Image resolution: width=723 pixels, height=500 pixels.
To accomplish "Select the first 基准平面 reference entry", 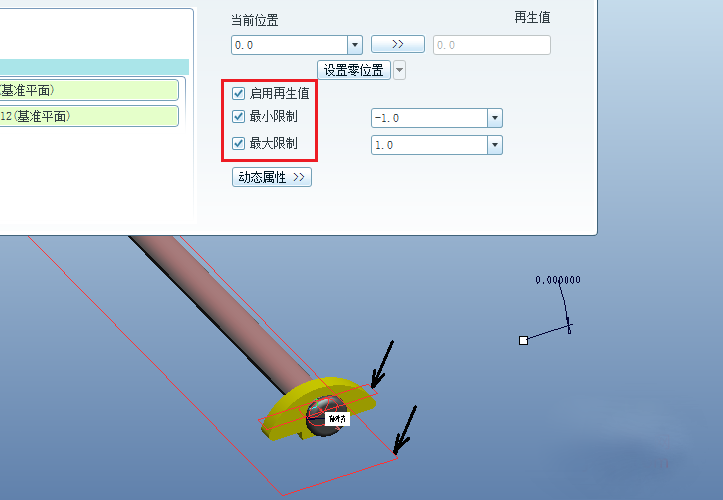I will coord(89,90).
